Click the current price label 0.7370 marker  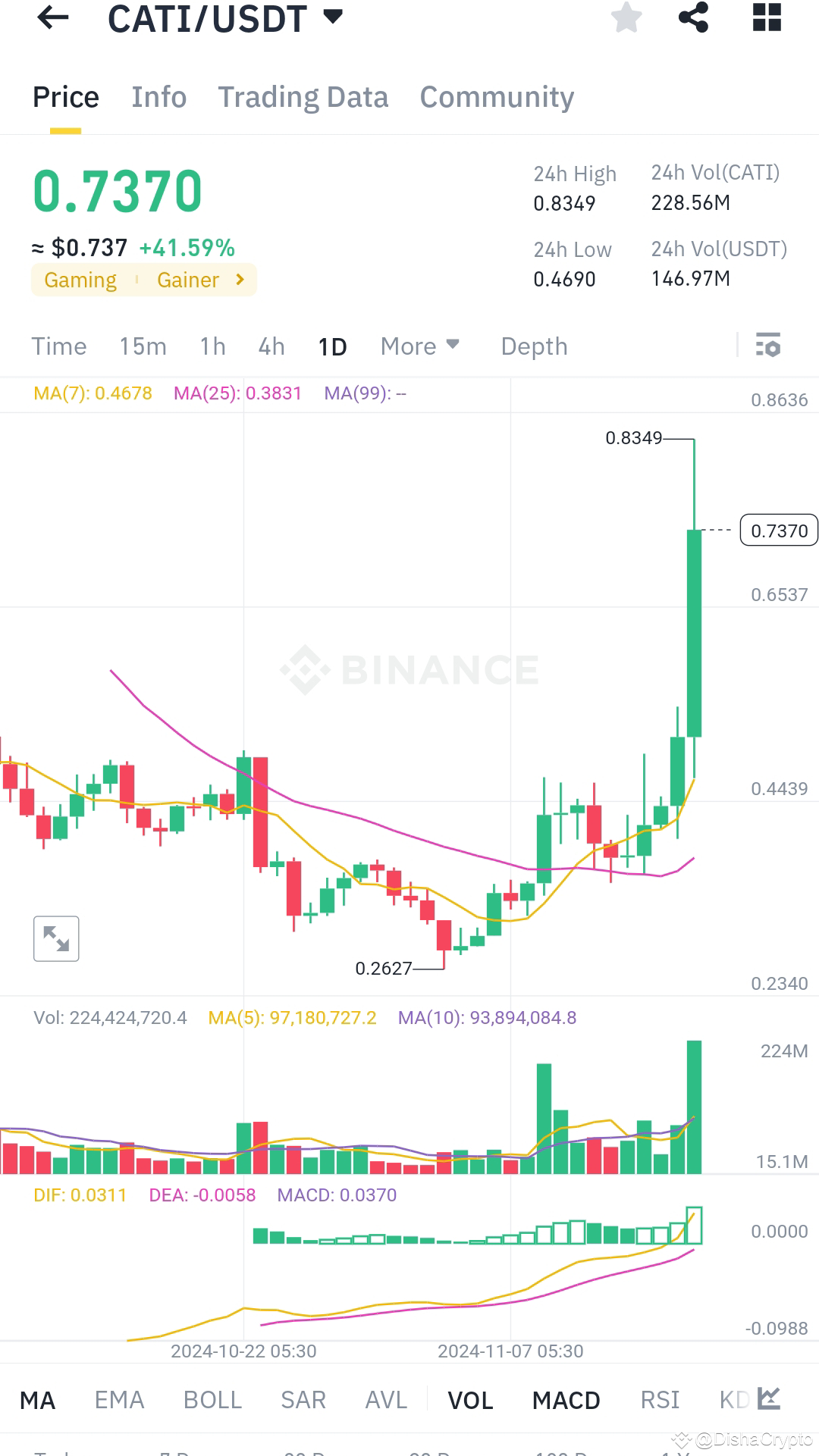779,531
